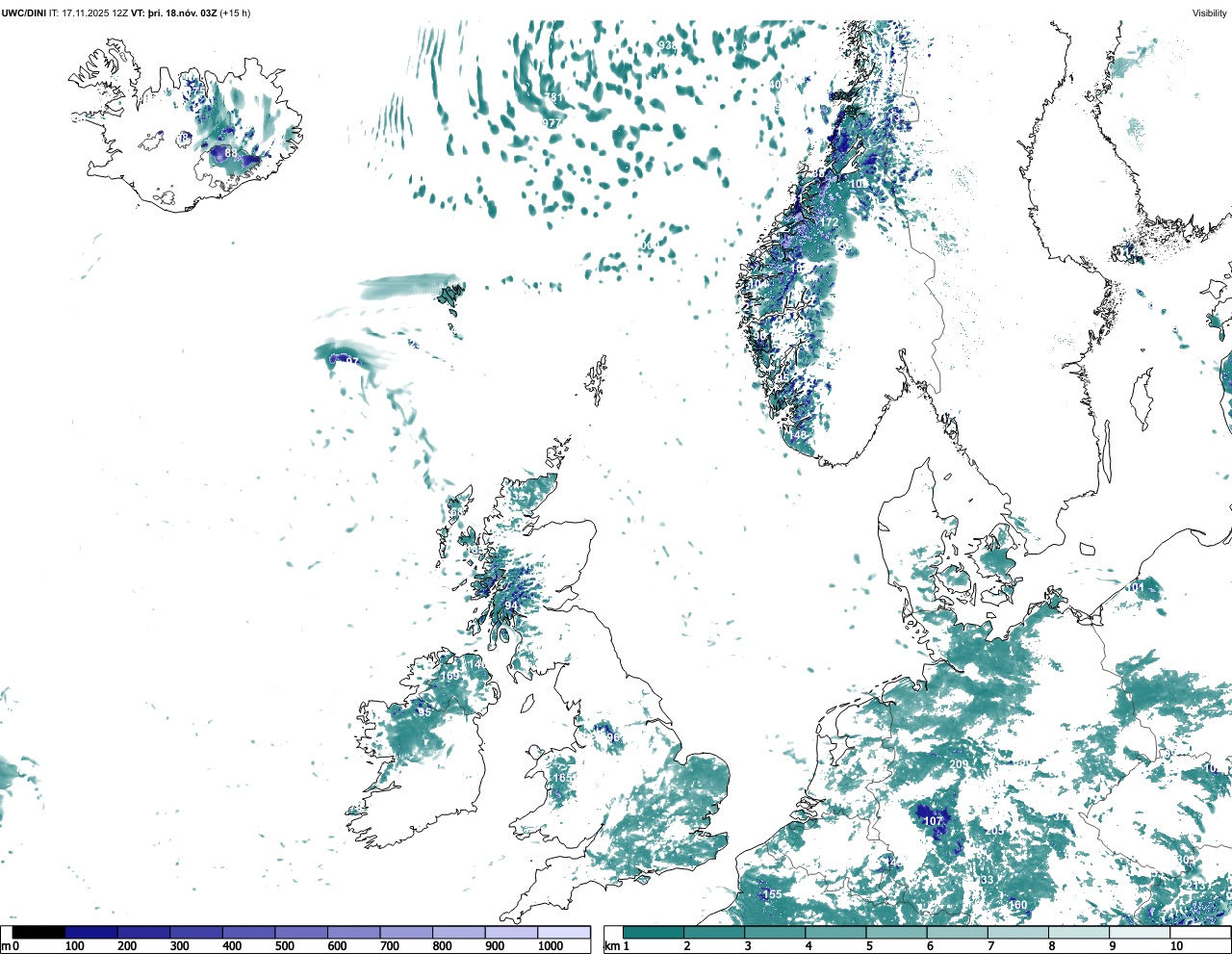Click the '5' tick label on the km scale
This screenshot has width=1232, height=954.
[869, 946]
